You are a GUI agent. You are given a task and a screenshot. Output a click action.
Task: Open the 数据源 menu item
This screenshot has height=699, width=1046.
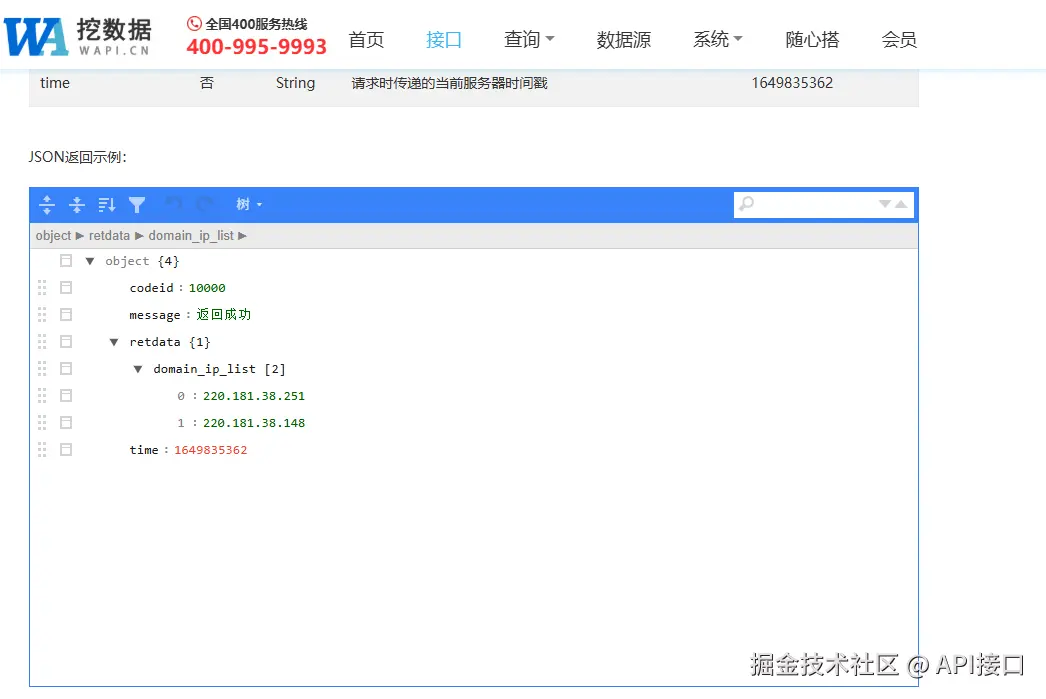624,39
